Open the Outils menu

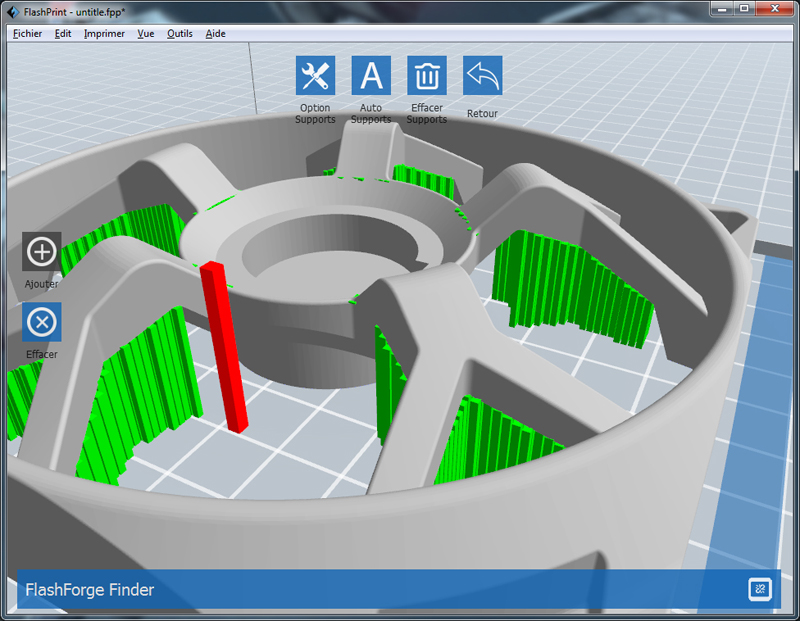click(180, 34)
